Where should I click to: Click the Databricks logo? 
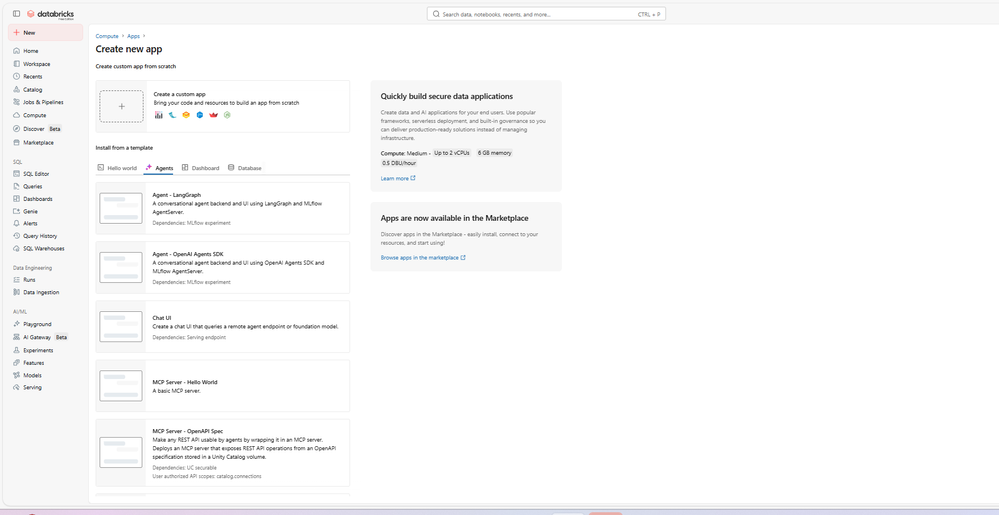[52, 13]
